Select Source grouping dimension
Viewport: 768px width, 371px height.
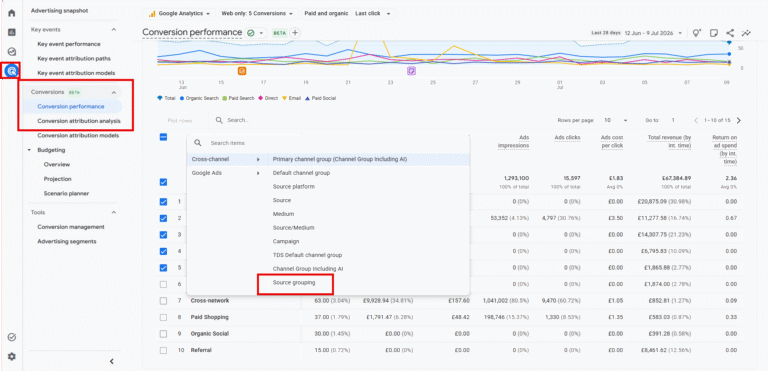pyautogui.click(x=294, y=283)
